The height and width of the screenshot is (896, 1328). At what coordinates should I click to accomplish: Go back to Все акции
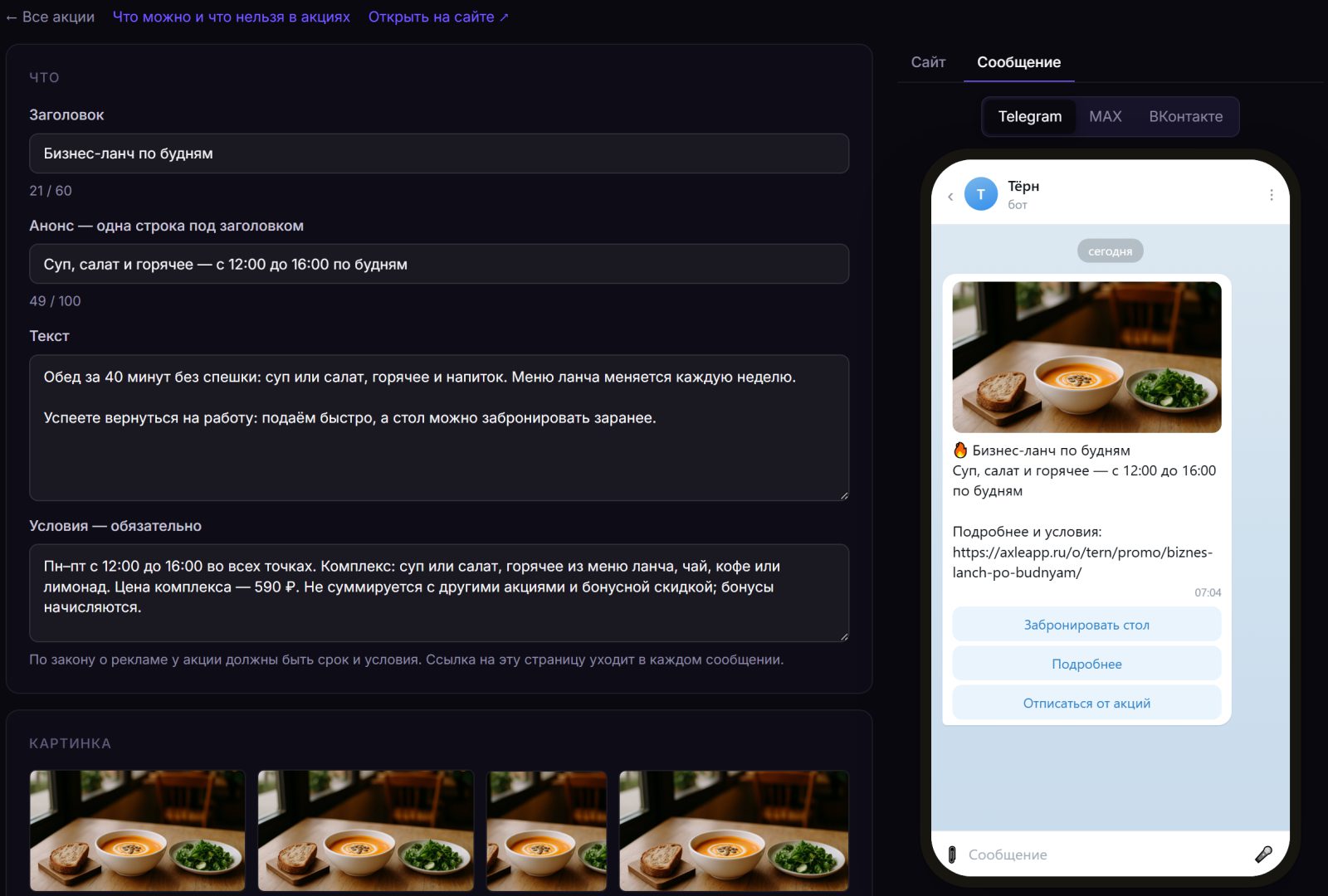[50, 17]
